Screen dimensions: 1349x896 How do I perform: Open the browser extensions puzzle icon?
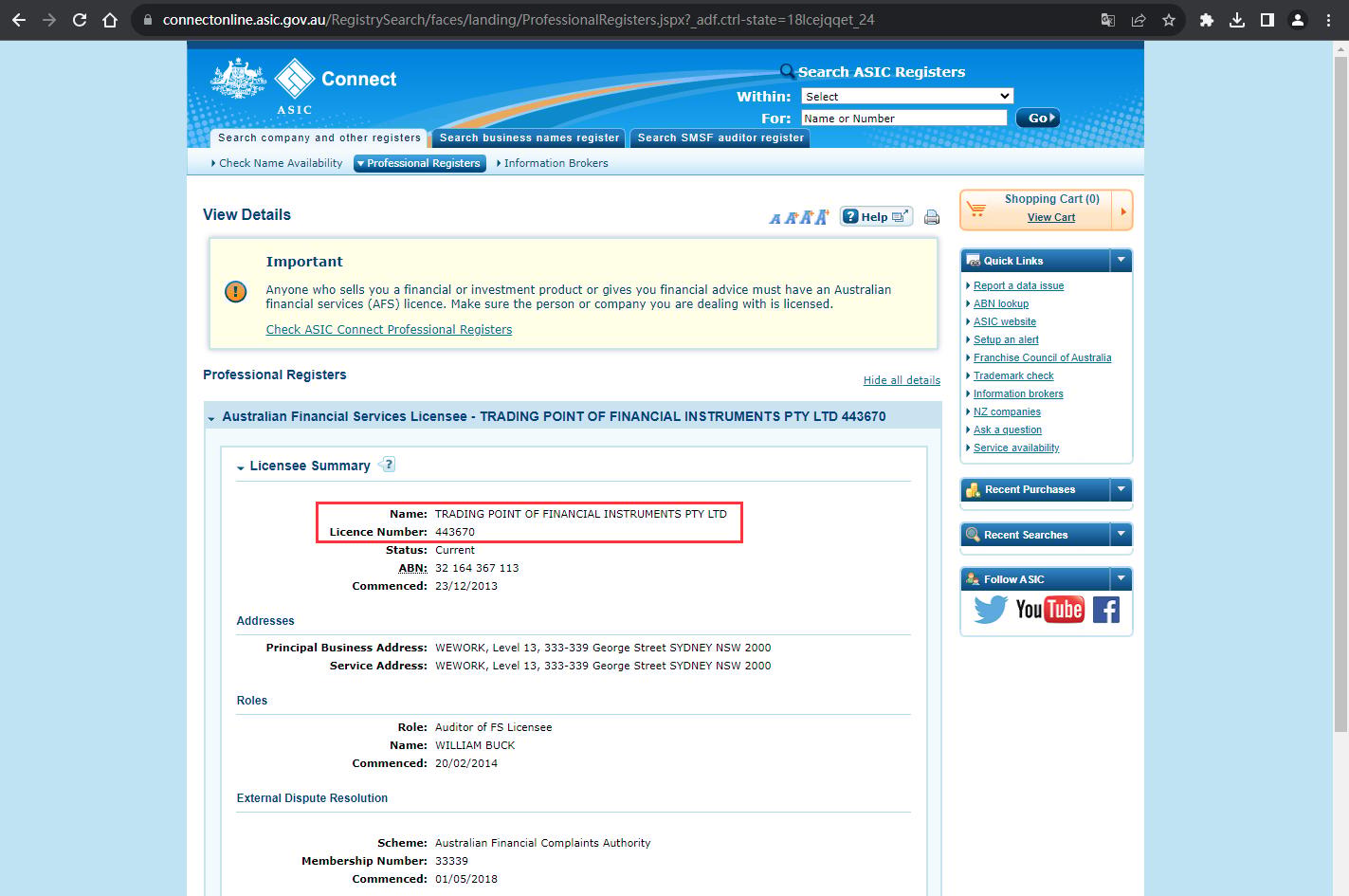tap(1207, 19)
